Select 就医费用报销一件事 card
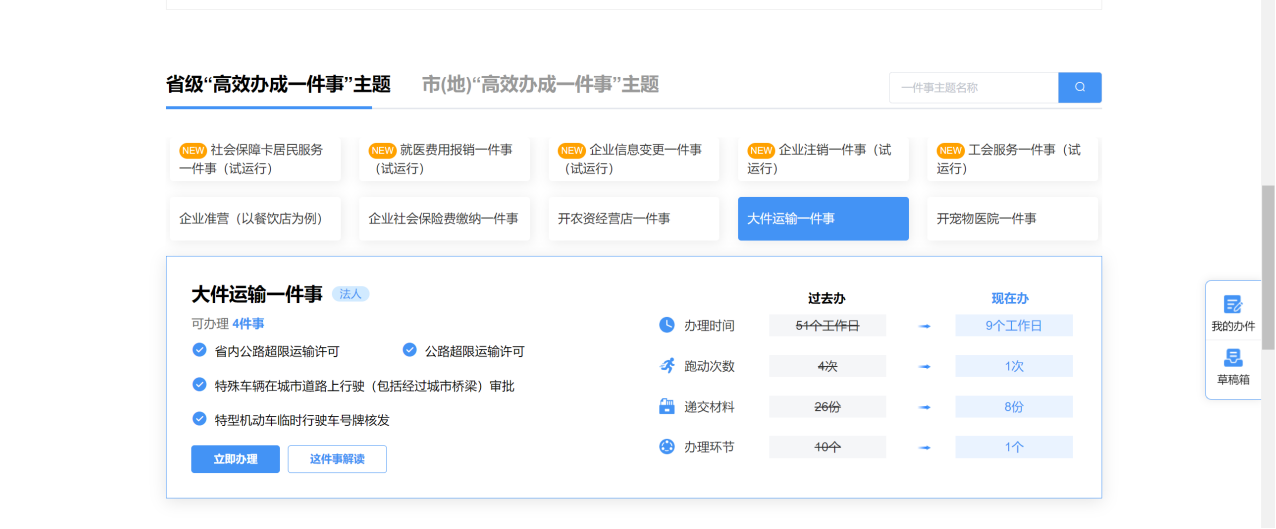 pyautogui.click(x=444, y=159)
